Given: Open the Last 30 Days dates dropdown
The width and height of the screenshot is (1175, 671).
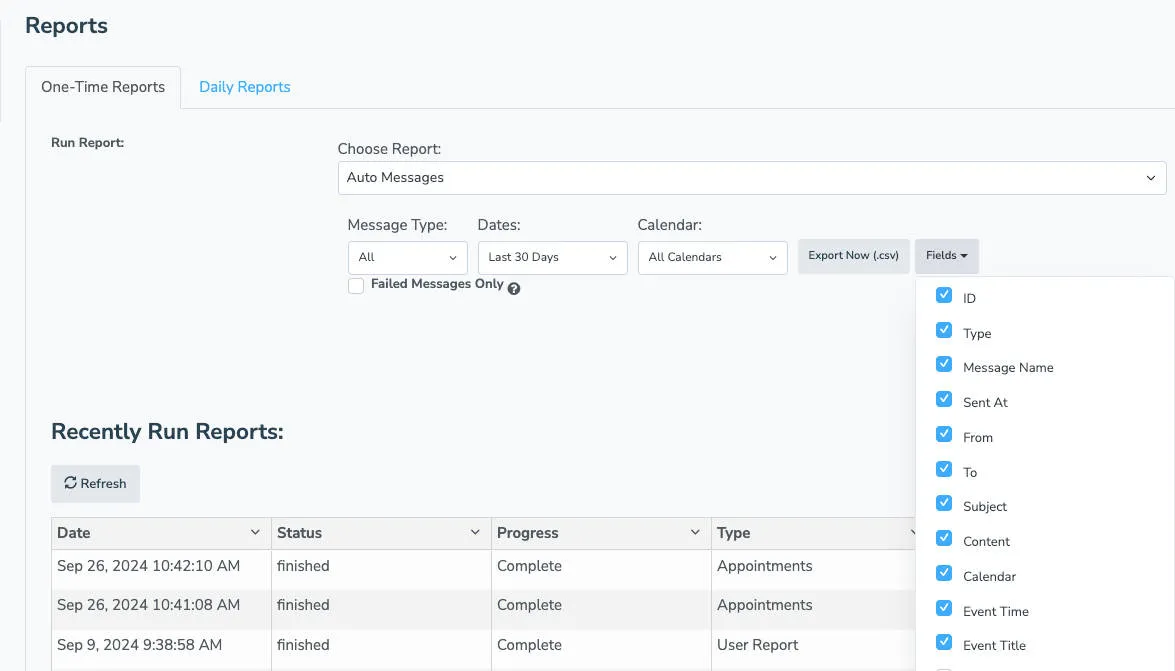Looking at the screenshot, I should coord(552,257).
